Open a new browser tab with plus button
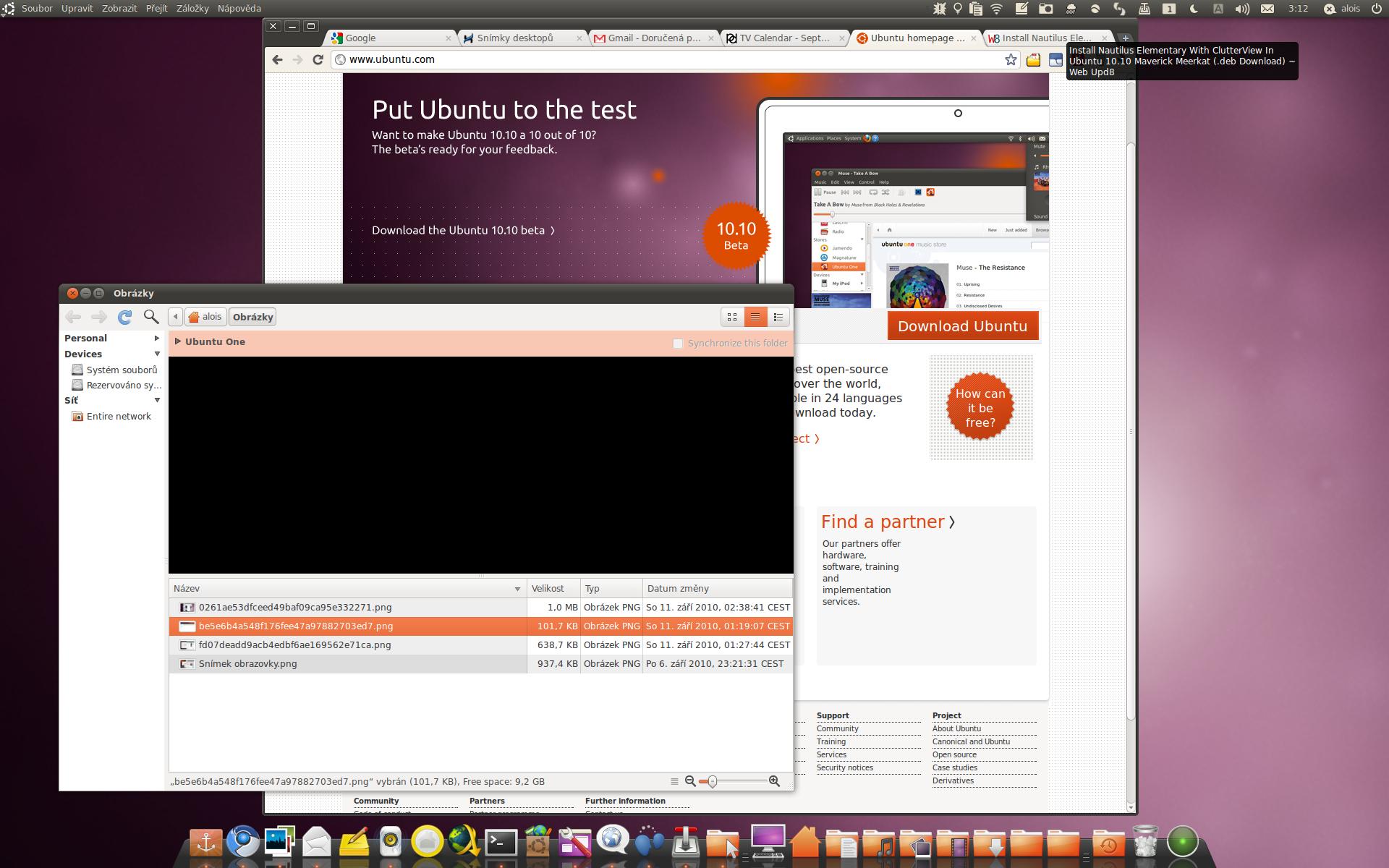This screenshot has height=868, width=1389. 1125,38
